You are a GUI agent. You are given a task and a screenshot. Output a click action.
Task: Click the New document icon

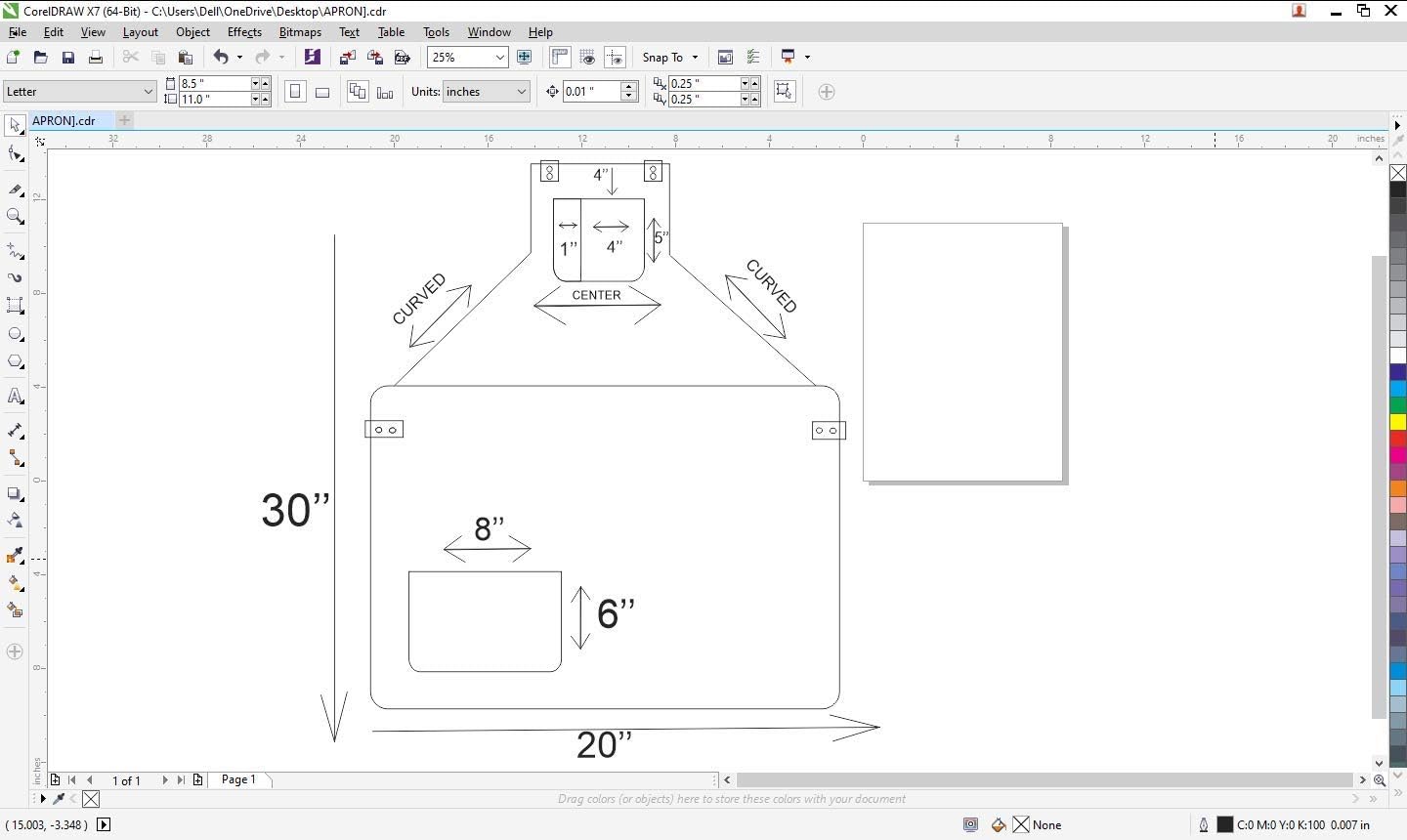click(x=13, y=58)
